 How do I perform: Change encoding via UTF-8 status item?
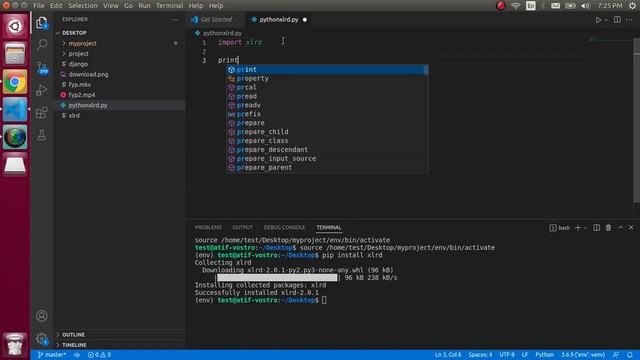click(507, 355)
